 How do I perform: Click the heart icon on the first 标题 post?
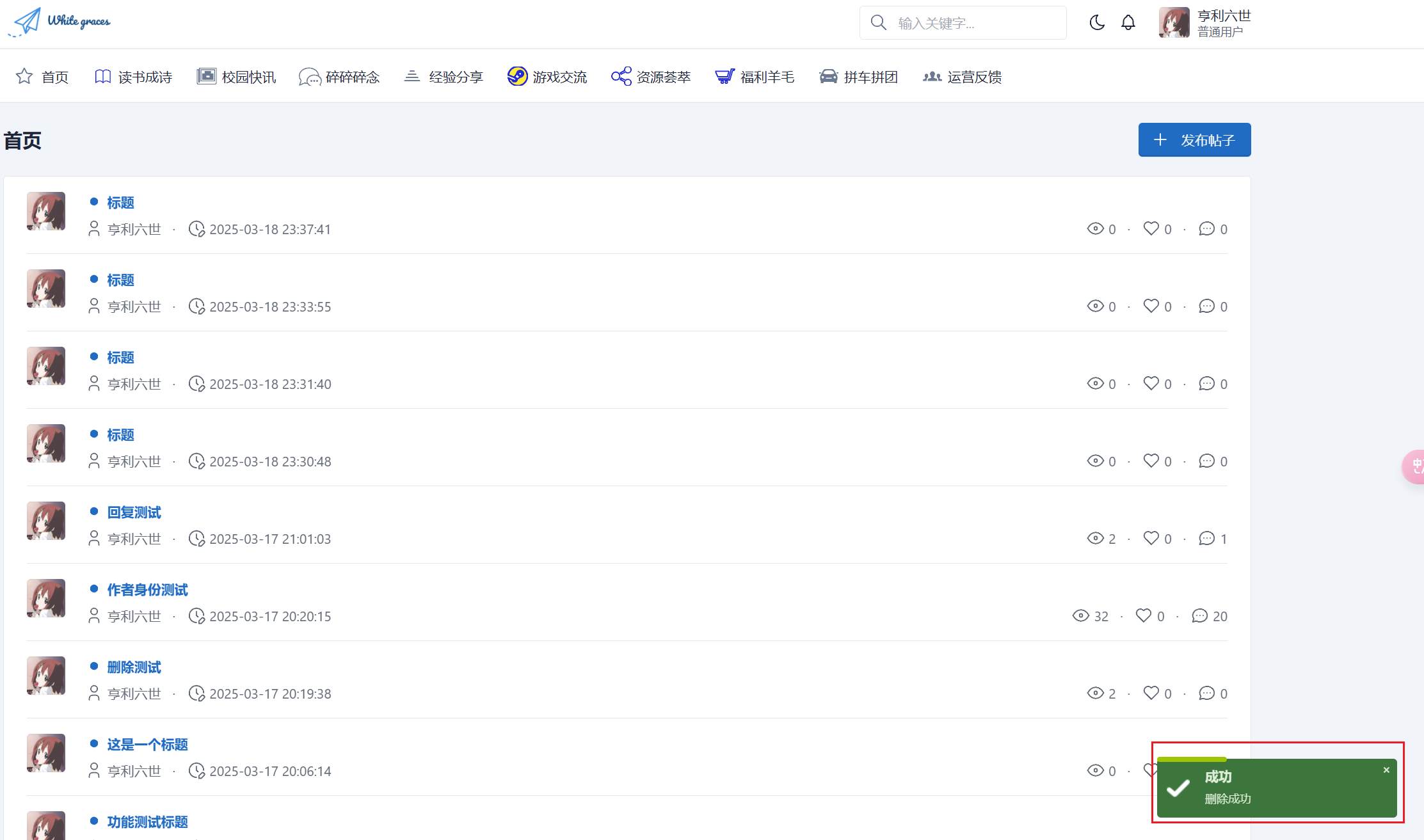tap(1151, 228)
